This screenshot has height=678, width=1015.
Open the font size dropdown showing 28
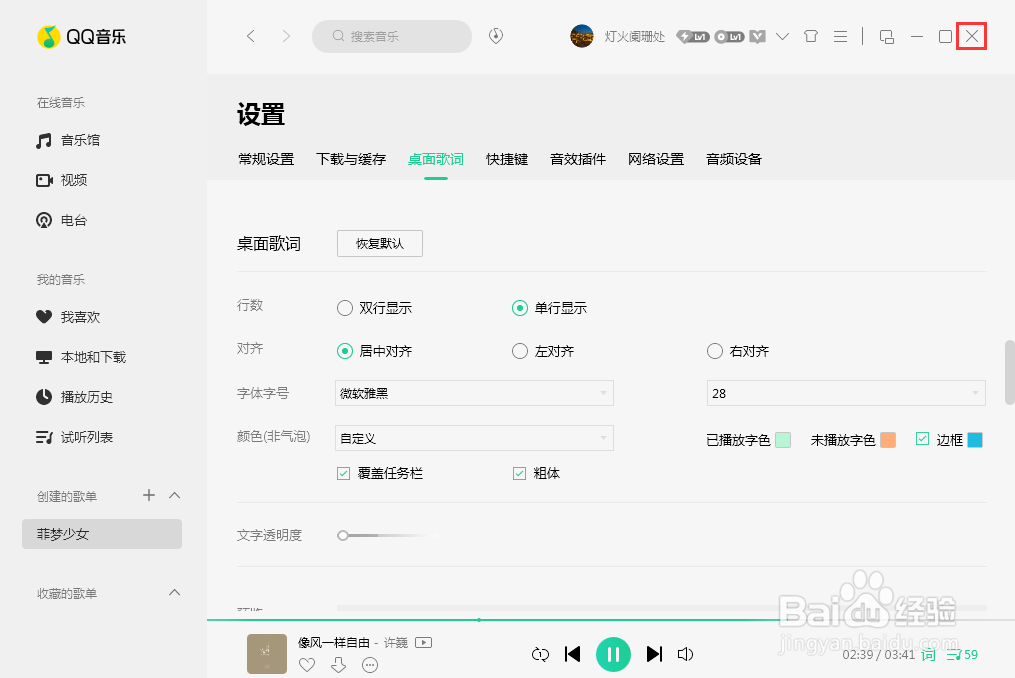(845, 393)
